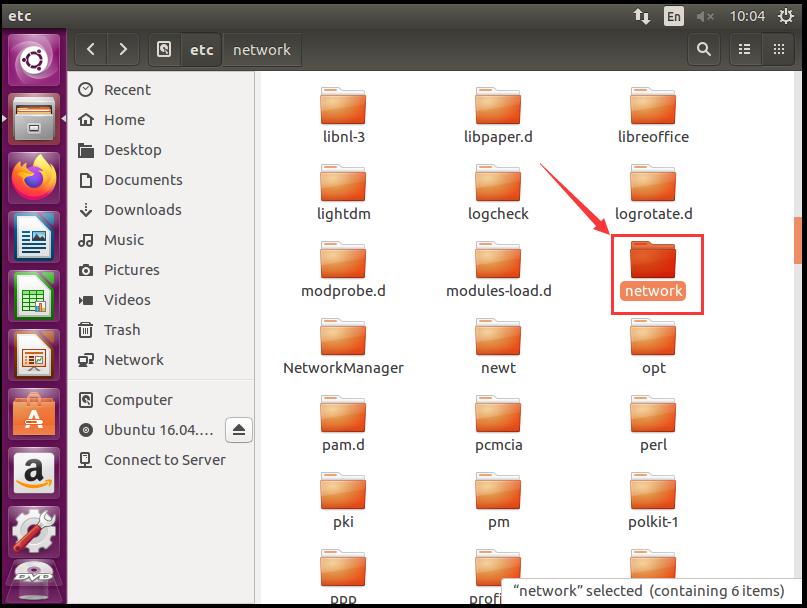Open Documents in the sidebar
The height and width of the screenshot is (608, 807).
pos(161,180)
